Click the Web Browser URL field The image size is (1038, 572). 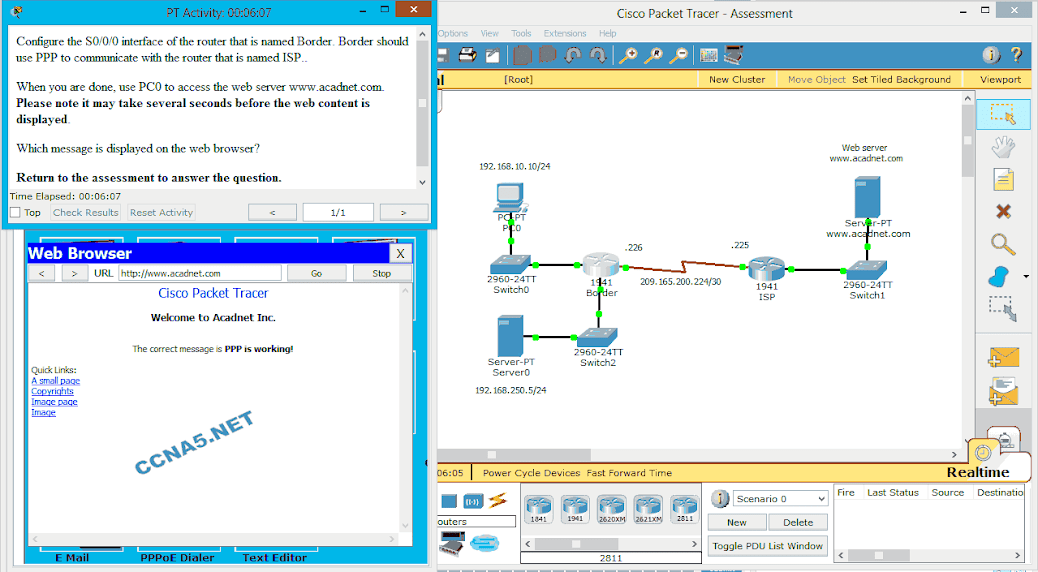(x=200, y=273)
